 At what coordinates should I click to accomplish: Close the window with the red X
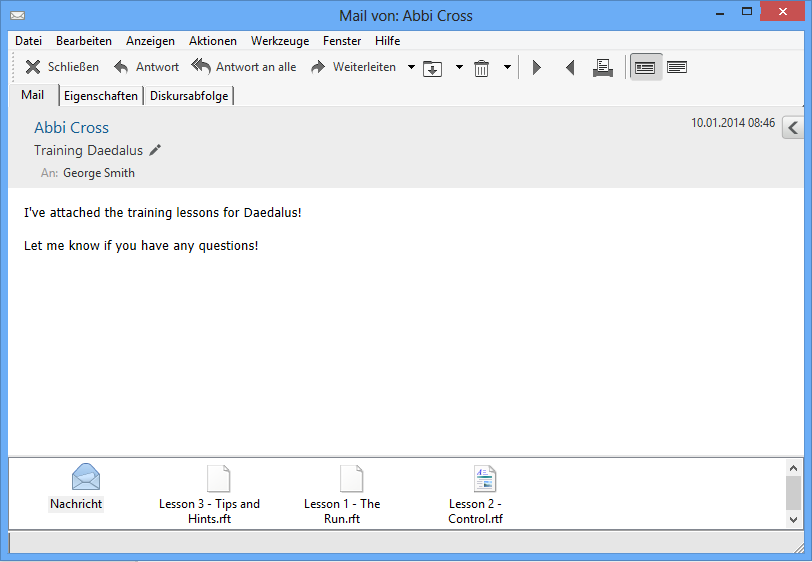[x=782, y=11]
